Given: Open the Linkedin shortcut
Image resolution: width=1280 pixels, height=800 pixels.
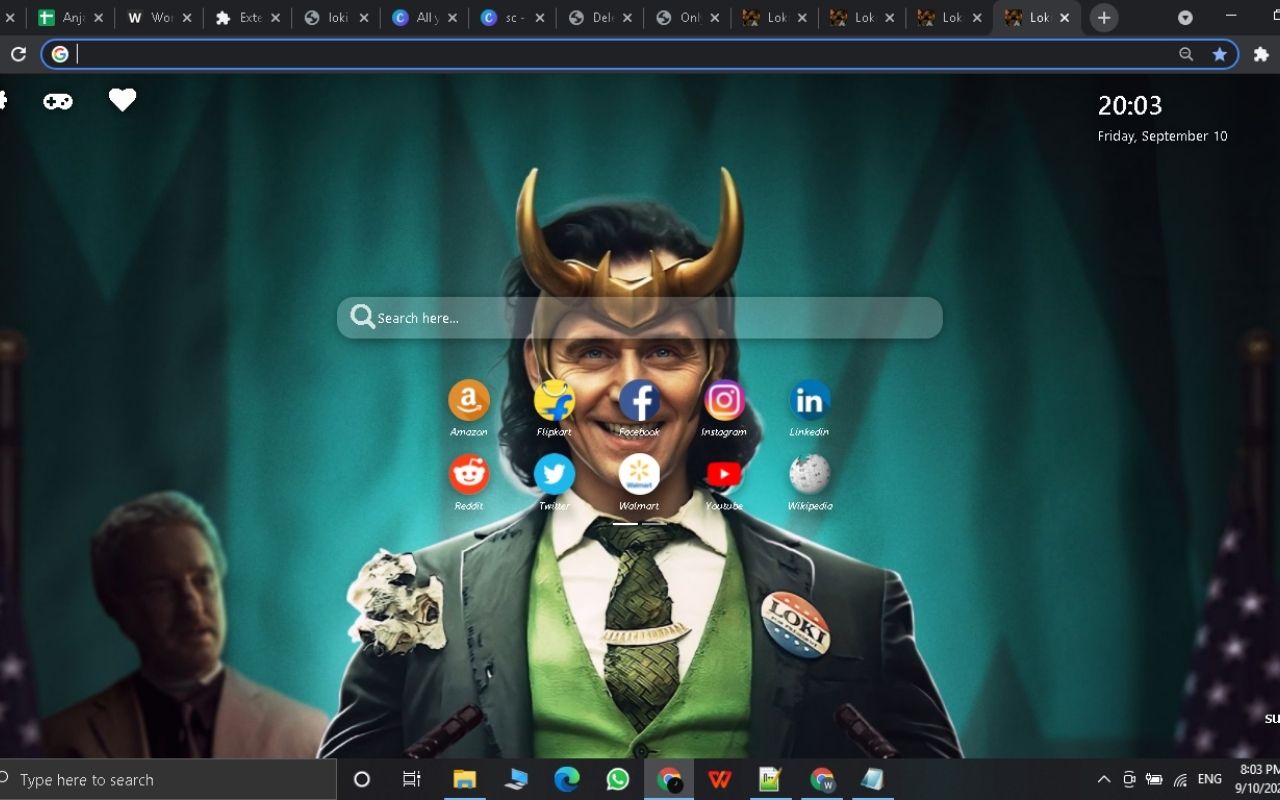Looking at the screenshot, I should pos(809,400).
